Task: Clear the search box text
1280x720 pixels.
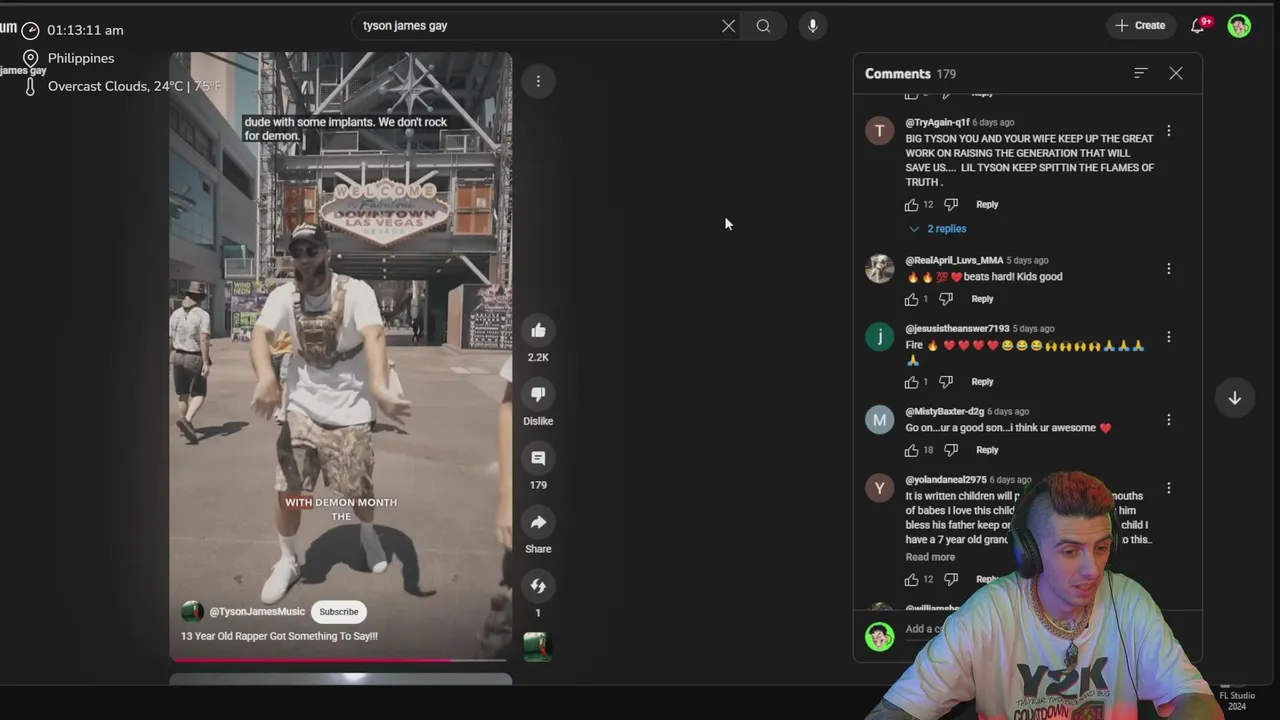Action: pyautogui.click(x=728, y=26)
